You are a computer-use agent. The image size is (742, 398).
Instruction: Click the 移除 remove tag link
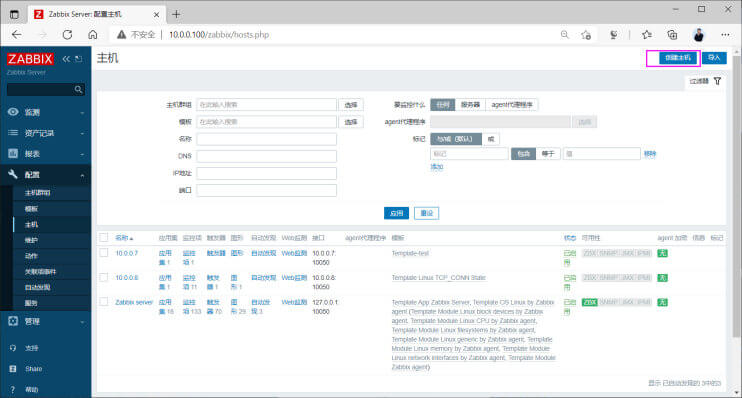tap(650, 154)
